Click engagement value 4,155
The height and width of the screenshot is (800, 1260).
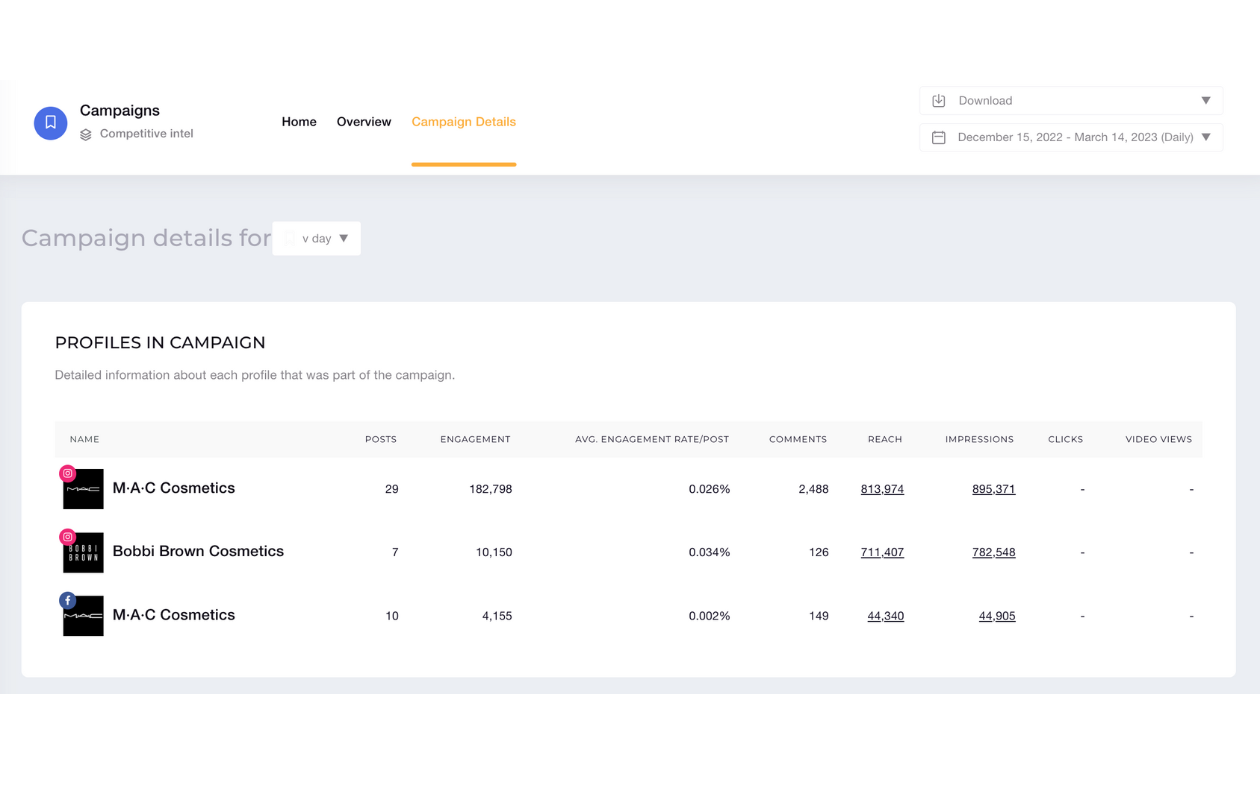[497, 616]
